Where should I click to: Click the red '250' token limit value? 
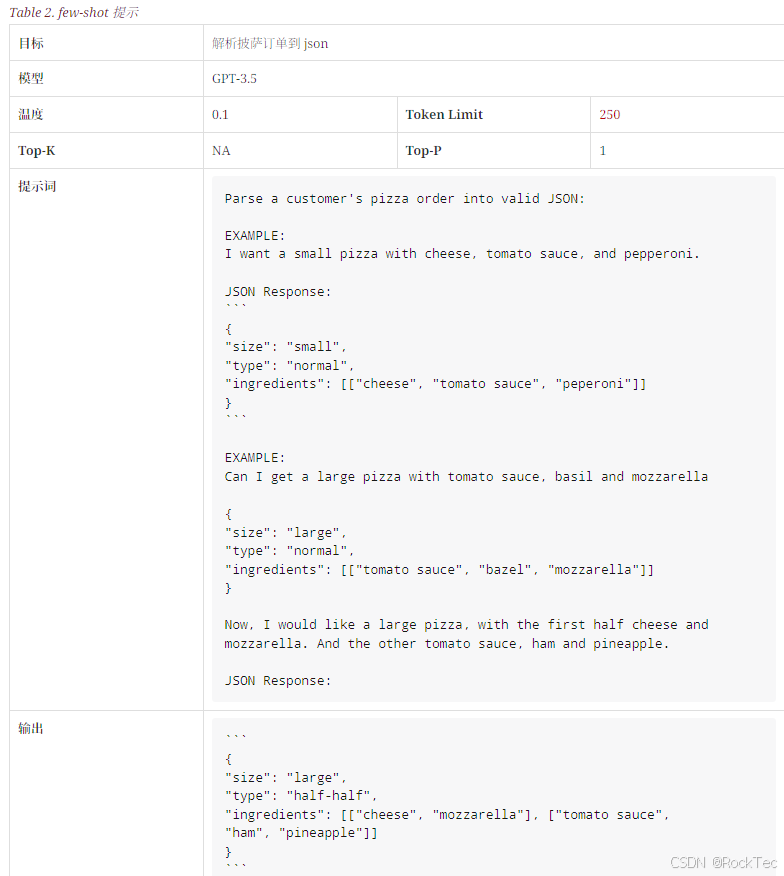[x=610, y=115]
